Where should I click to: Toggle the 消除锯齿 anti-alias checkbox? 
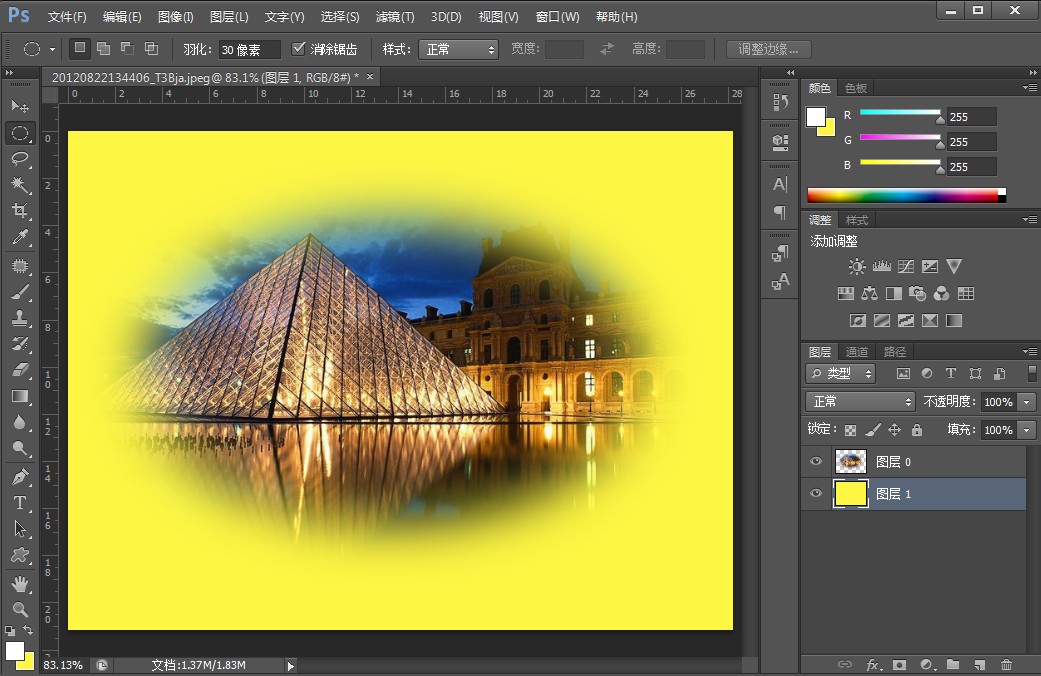click(x=299, y=49)
